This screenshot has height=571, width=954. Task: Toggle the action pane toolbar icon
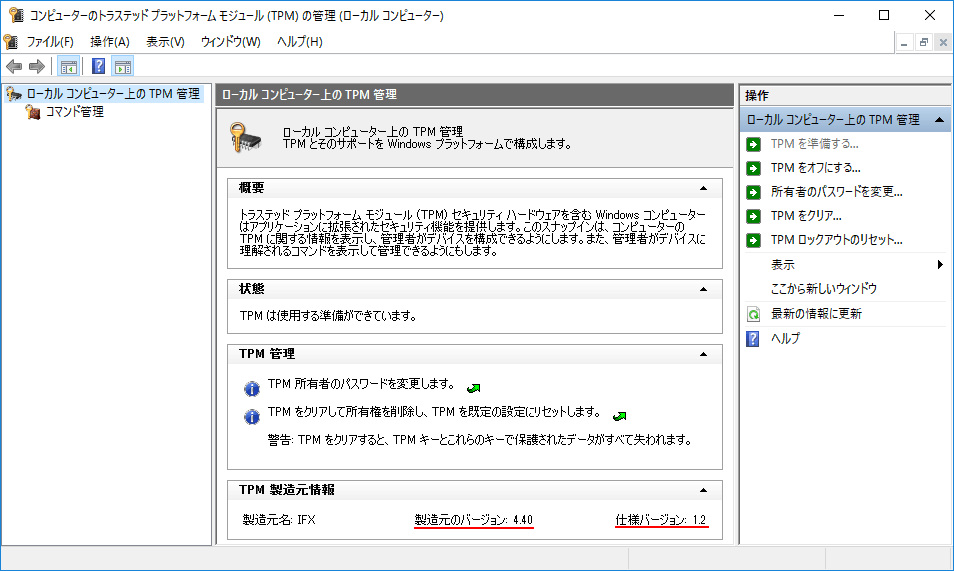pyautogui.click(x=123, y=66)
